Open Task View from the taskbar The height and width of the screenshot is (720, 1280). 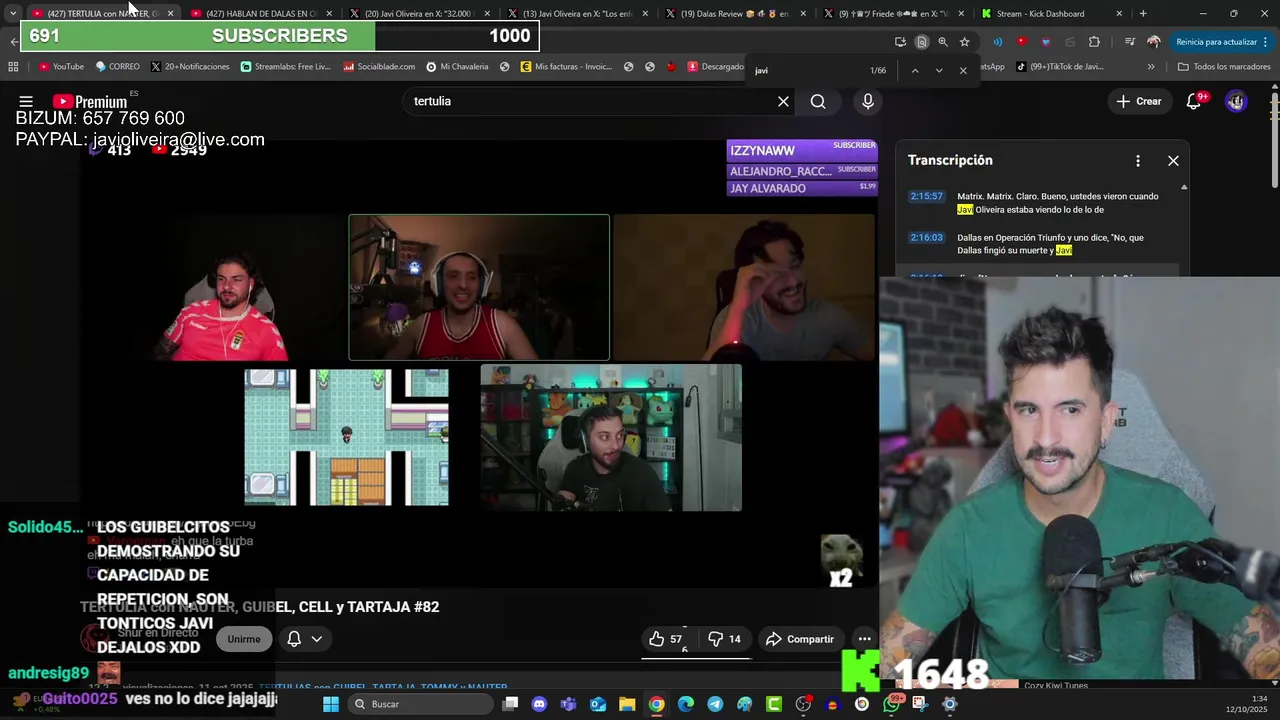point(510,704)
